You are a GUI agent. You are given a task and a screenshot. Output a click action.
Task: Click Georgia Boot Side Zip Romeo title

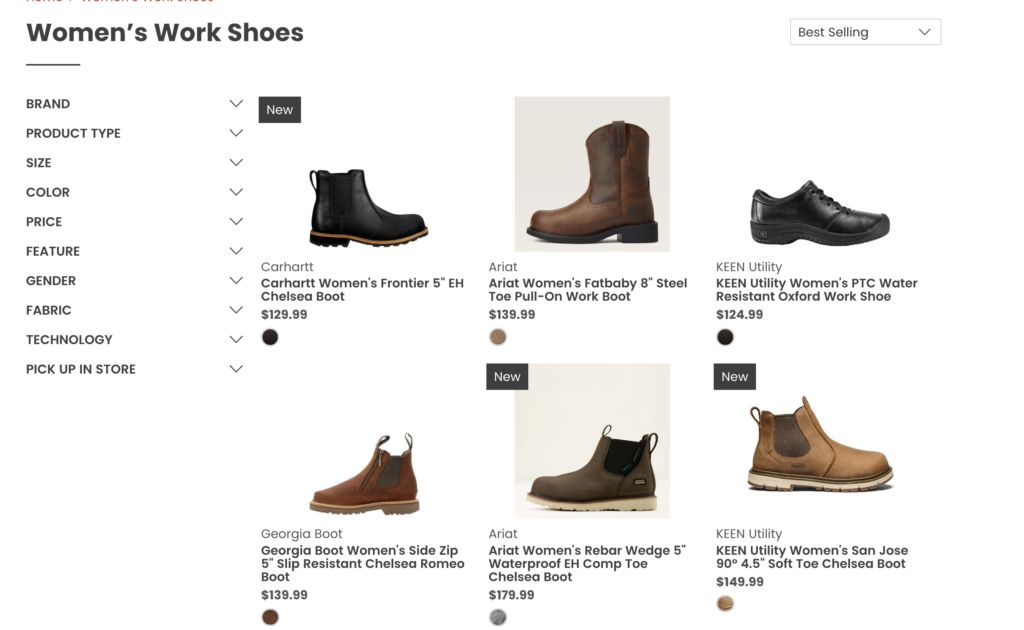tap(362, 564)
